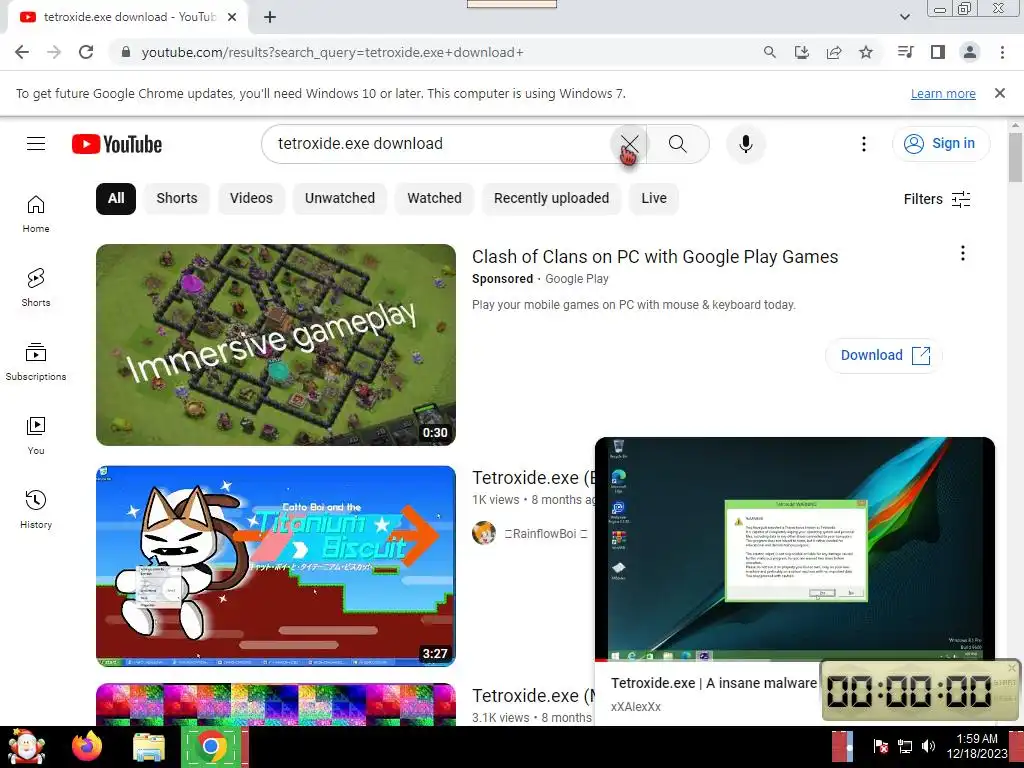
Task: Close the tetroxide.exe download browser tab
Action: coord(232,17)
